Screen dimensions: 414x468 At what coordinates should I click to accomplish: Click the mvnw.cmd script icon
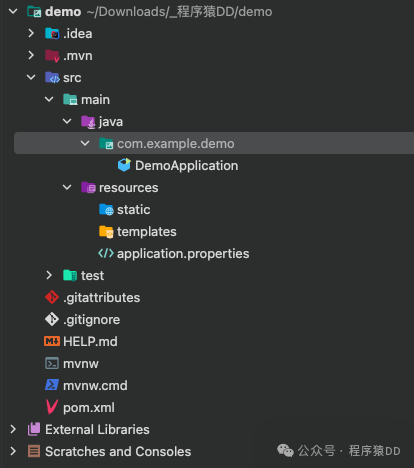pos(52,385)
